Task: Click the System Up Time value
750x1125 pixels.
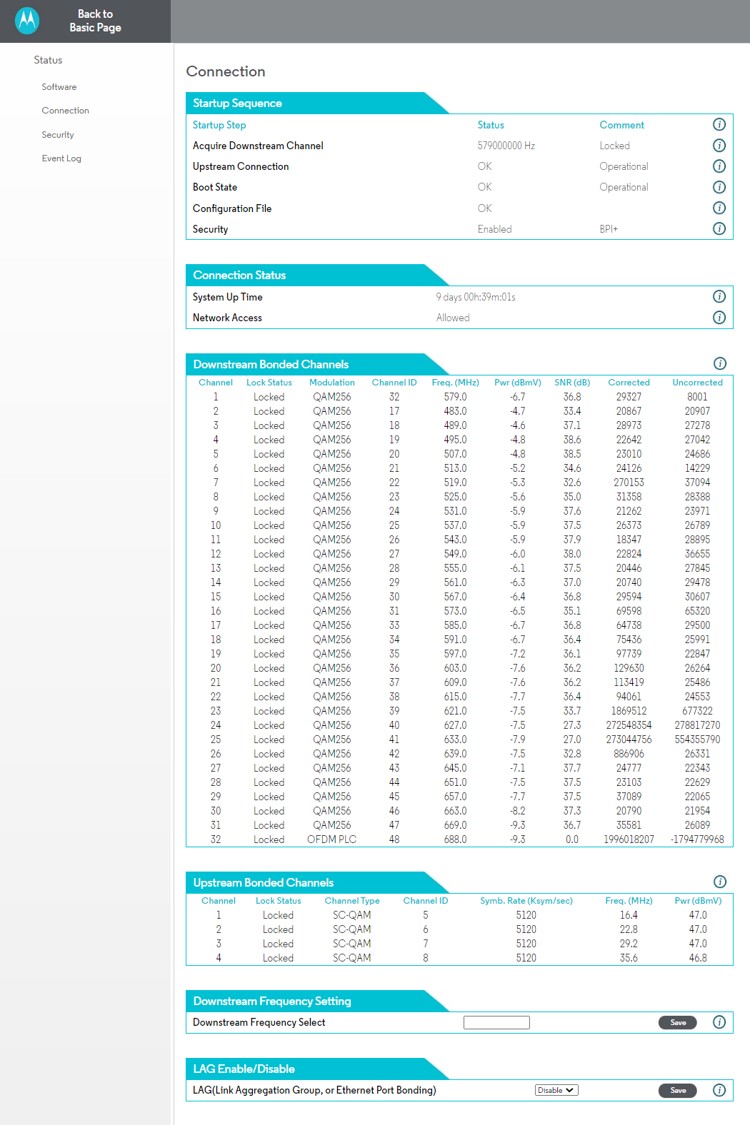Action: coord(476,297)
